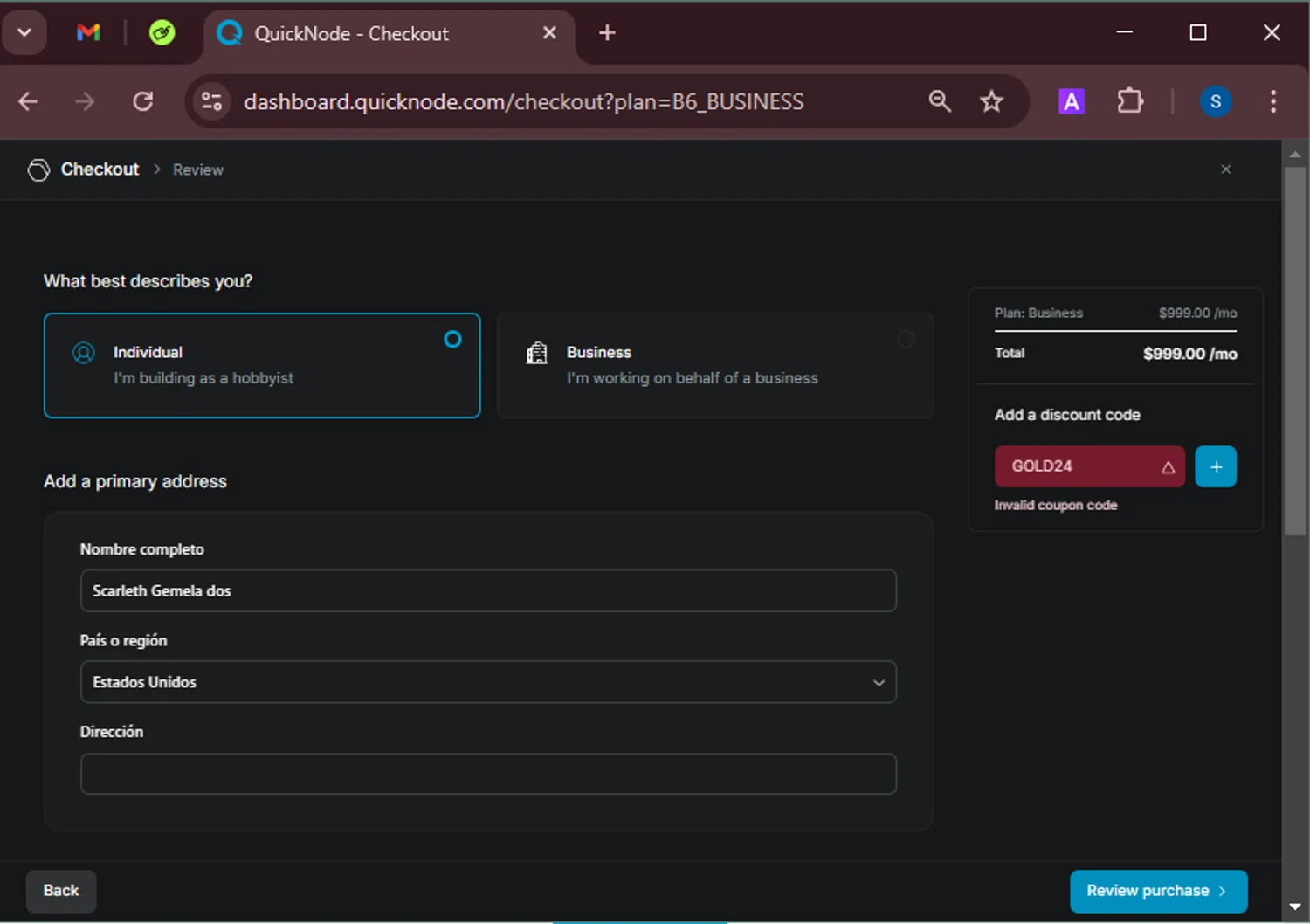Click the Dirección input field
This screenshot has width=1310, height=924.
488,774
